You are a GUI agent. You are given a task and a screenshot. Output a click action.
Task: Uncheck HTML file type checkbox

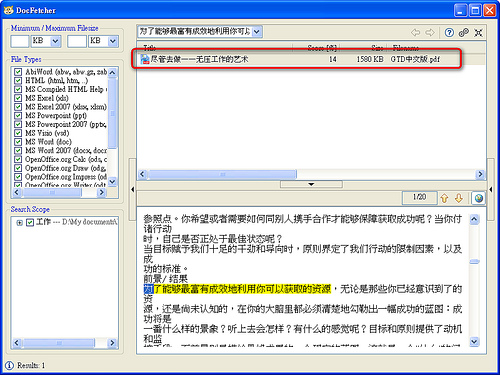(x=18, y=80)
